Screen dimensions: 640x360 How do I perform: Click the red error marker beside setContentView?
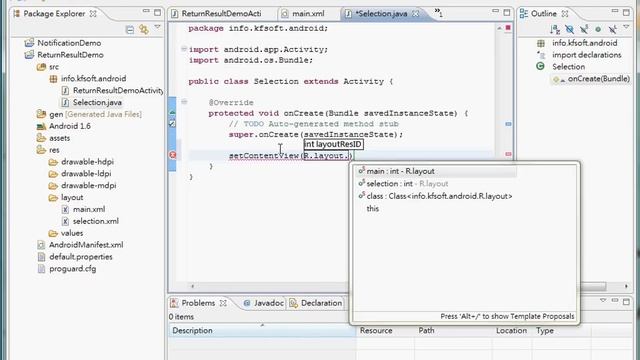tap(173, 155)
